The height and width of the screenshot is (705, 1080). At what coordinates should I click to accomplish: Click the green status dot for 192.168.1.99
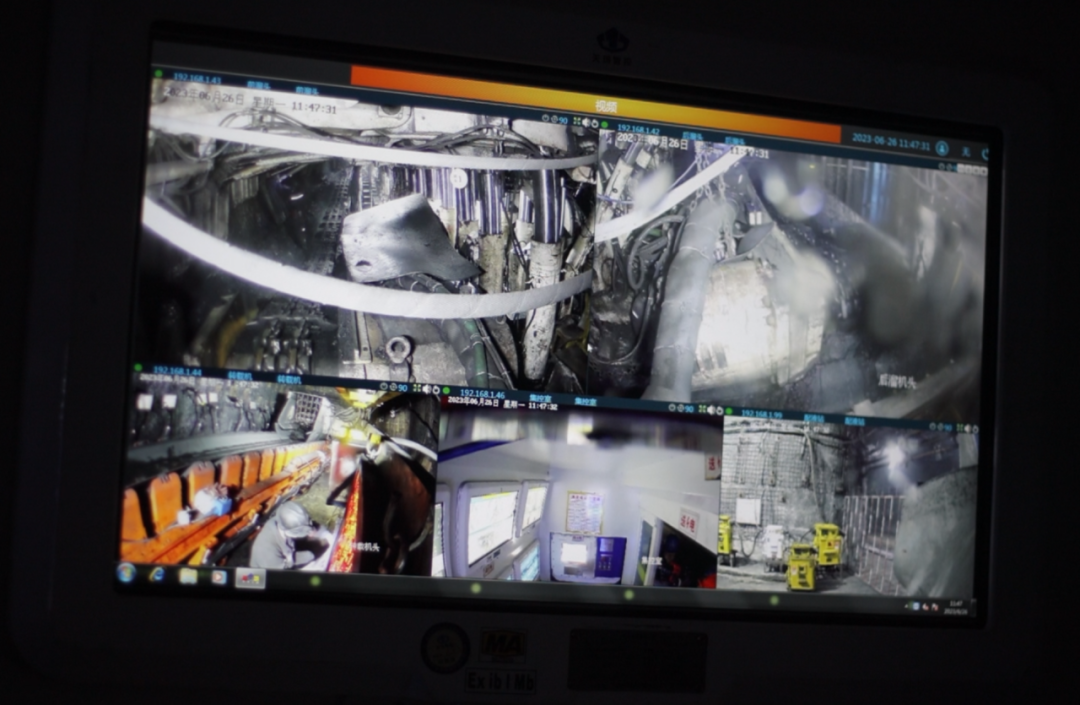729,412
